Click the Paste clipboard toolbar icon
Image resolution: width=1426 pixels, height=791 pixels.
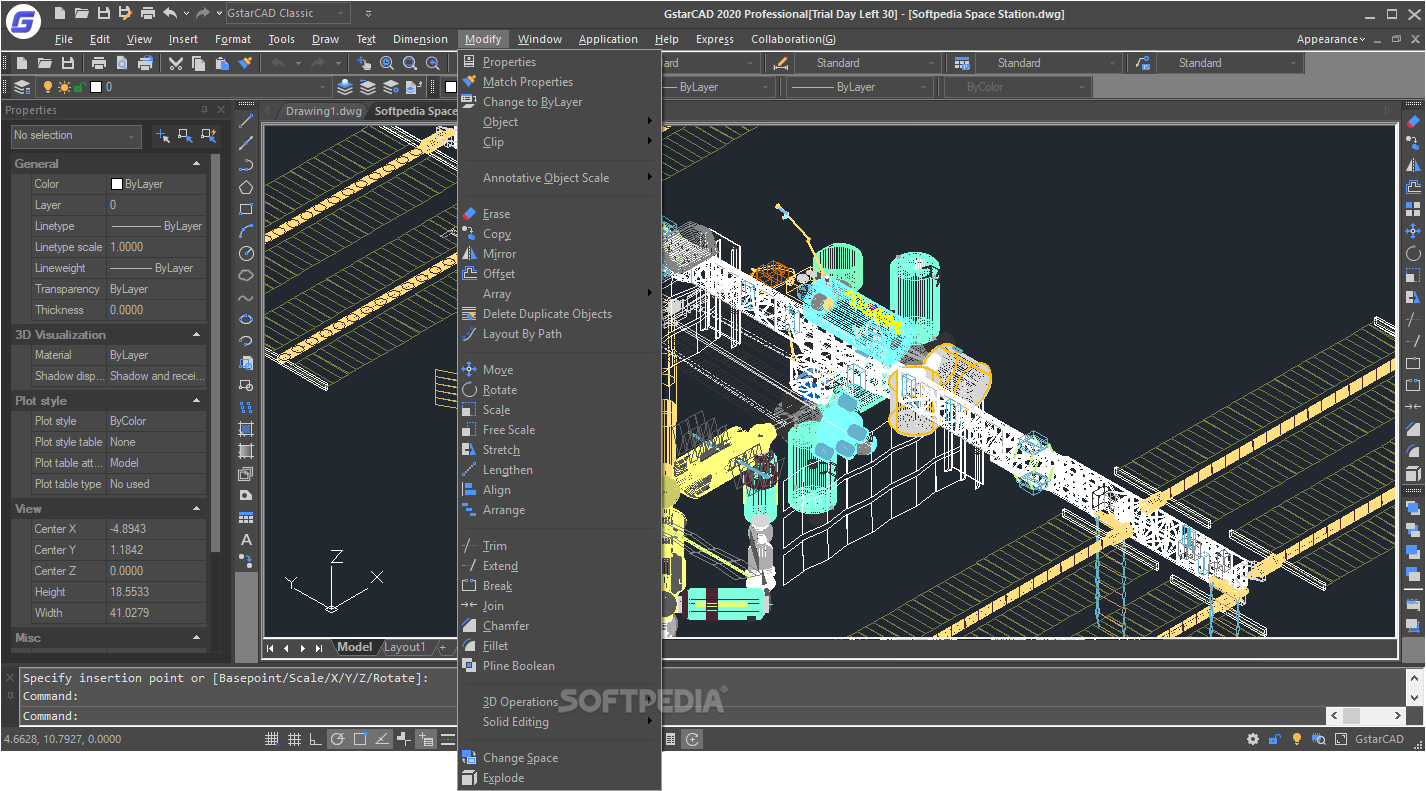pos(222,63)
